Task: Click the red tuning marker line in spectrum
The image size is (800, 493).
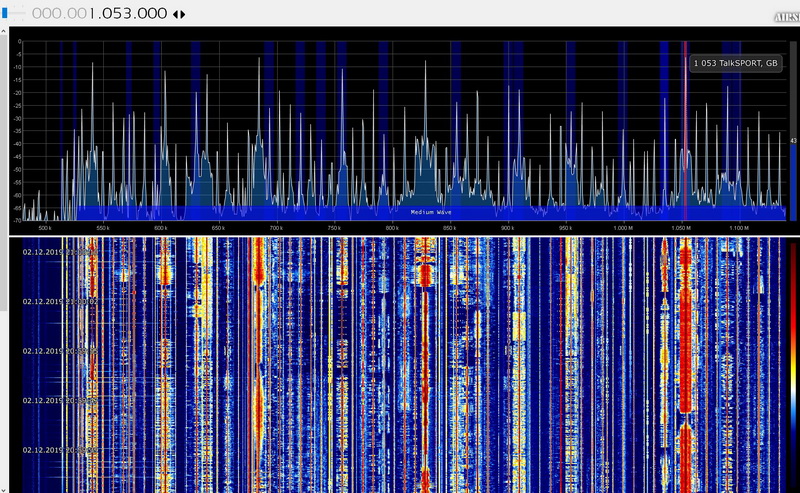Action: coord(685,131)
